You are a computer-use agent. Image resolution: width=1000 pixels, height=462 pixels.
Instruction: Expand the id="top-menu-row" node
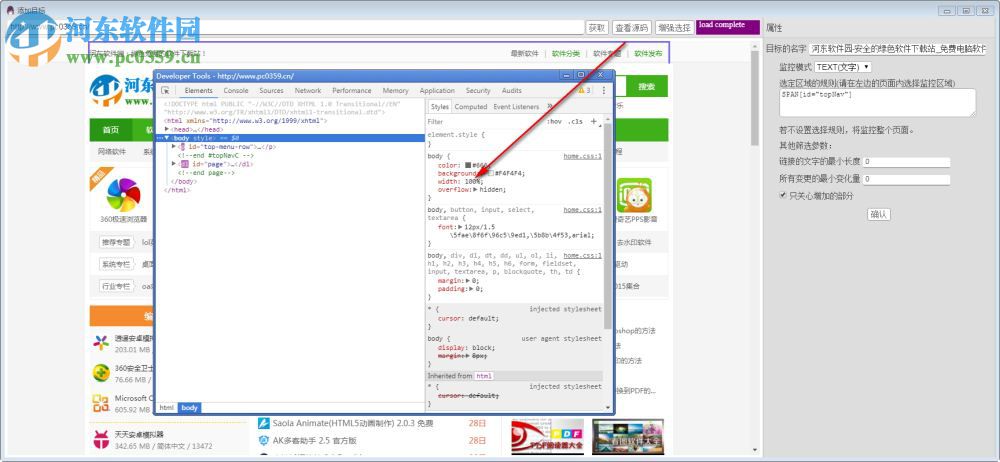pyautogui.click(x=174, y=146)
